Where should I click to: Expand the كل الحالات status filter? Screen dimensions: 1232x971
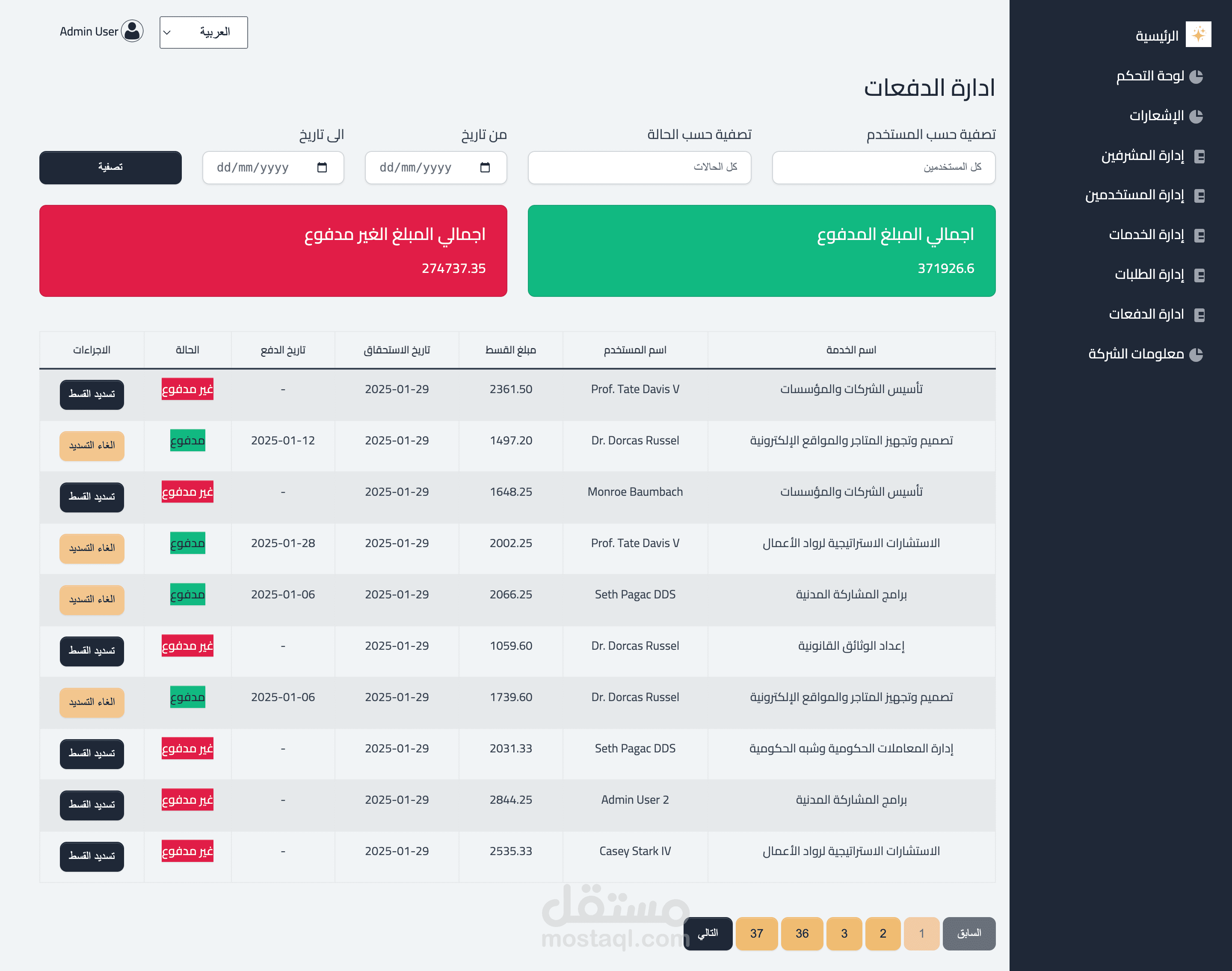639,168
